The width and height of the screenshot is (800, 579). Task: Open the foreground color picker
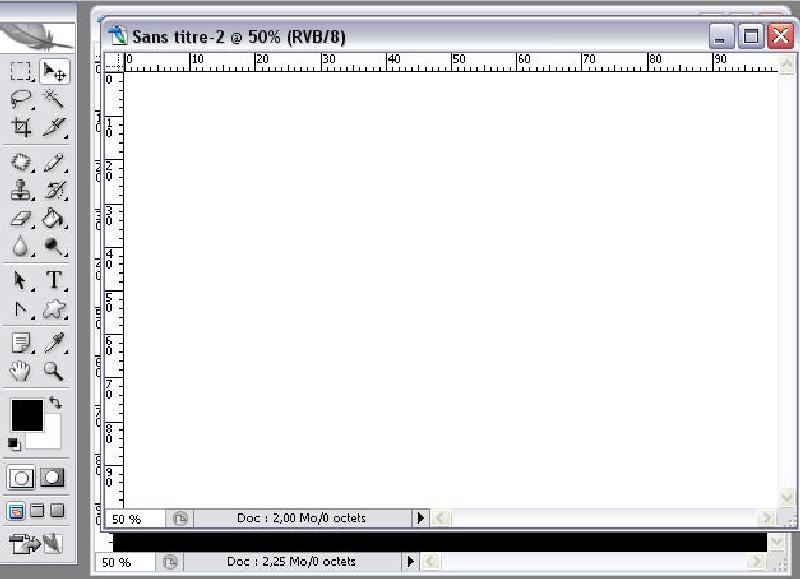[x=27, y=415]
